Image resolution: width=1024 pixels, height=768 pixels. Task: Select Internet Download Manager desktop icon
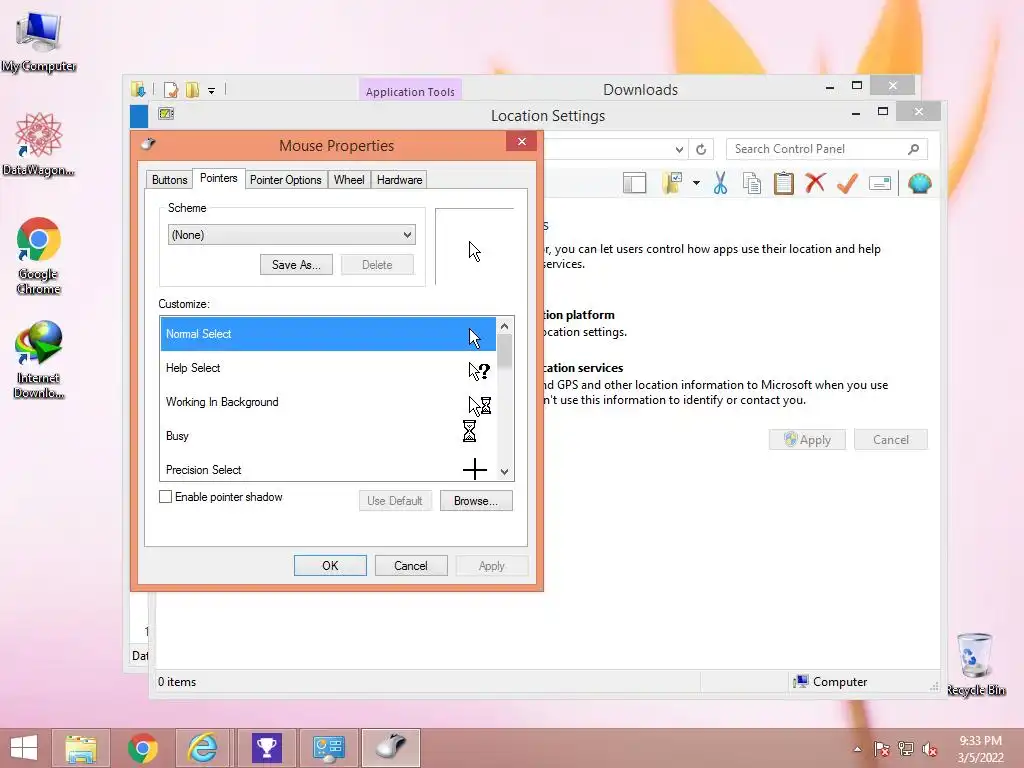point(39,359)
